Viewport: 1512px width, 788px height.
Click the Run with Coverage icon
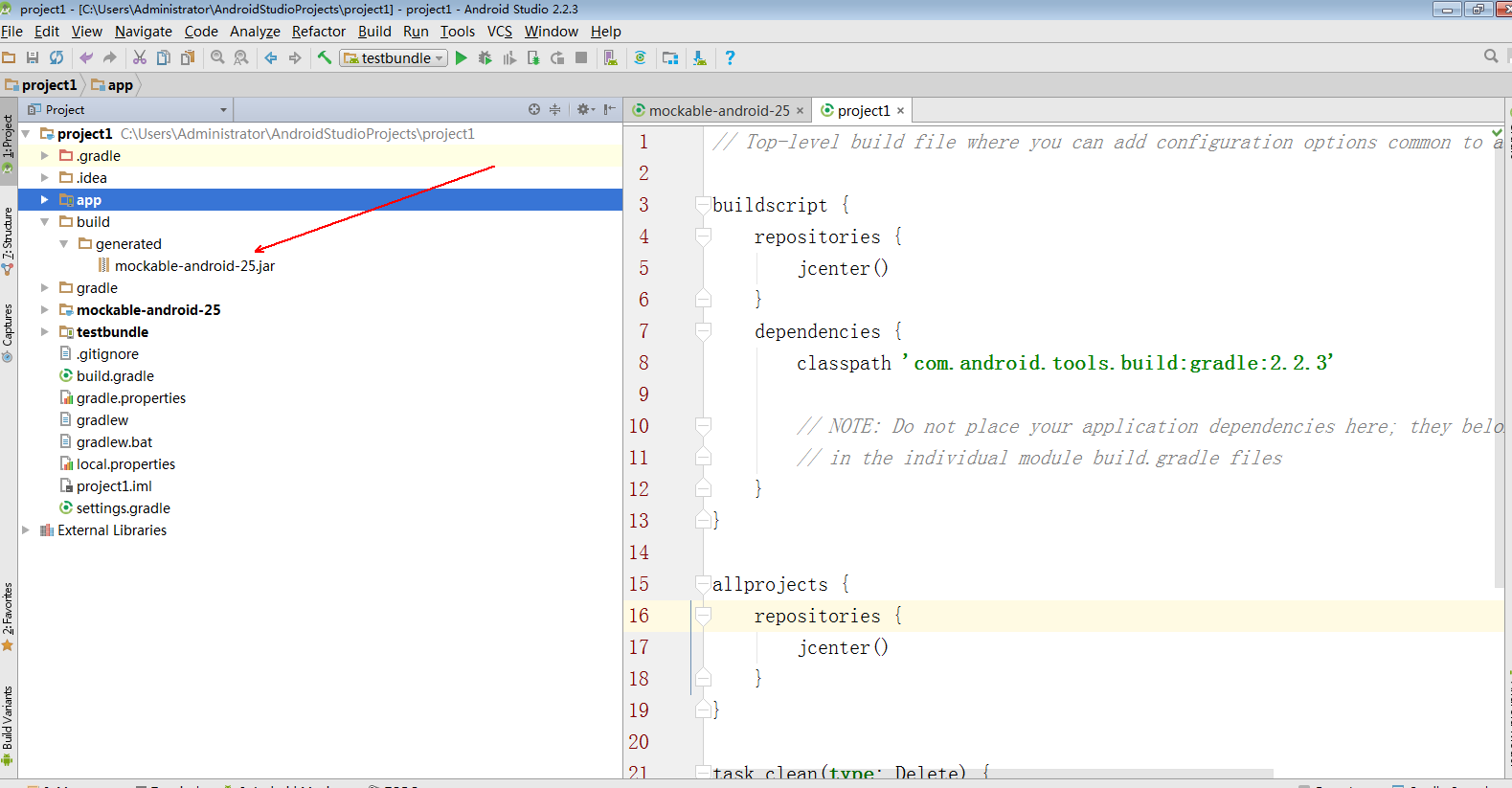[509, 57]
